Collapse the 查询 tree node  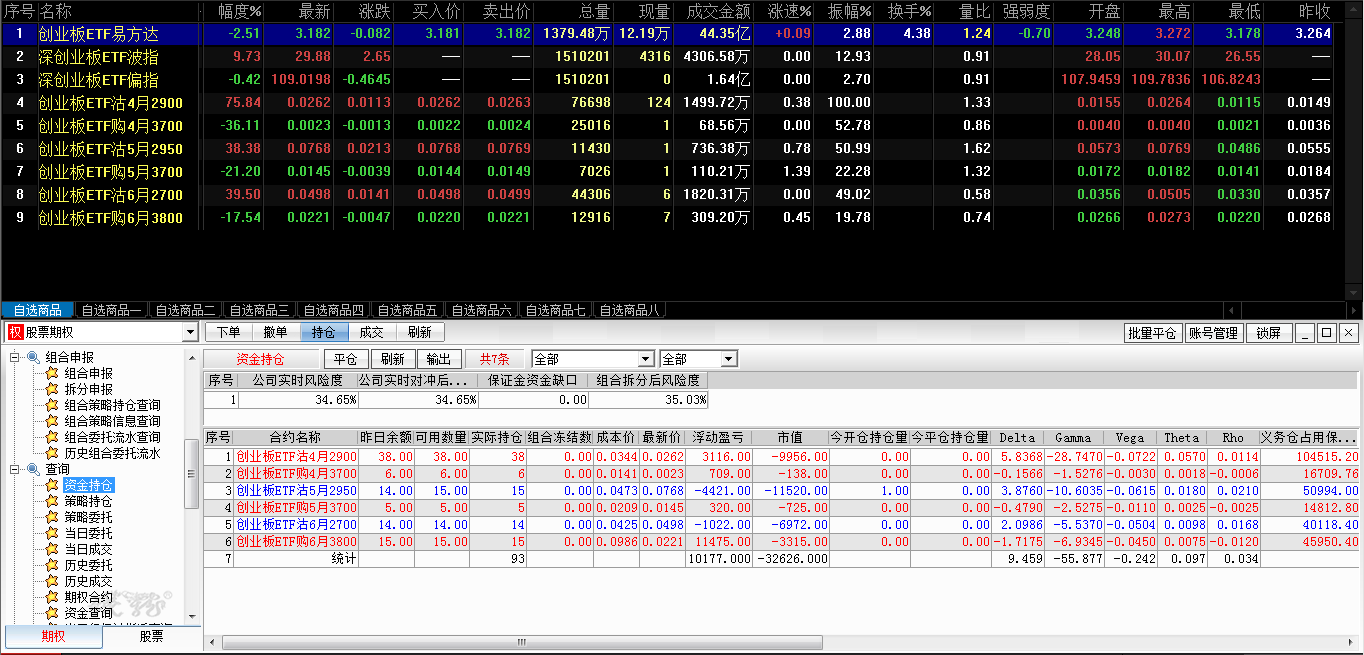pyautogui.click(x=15, y=469)
